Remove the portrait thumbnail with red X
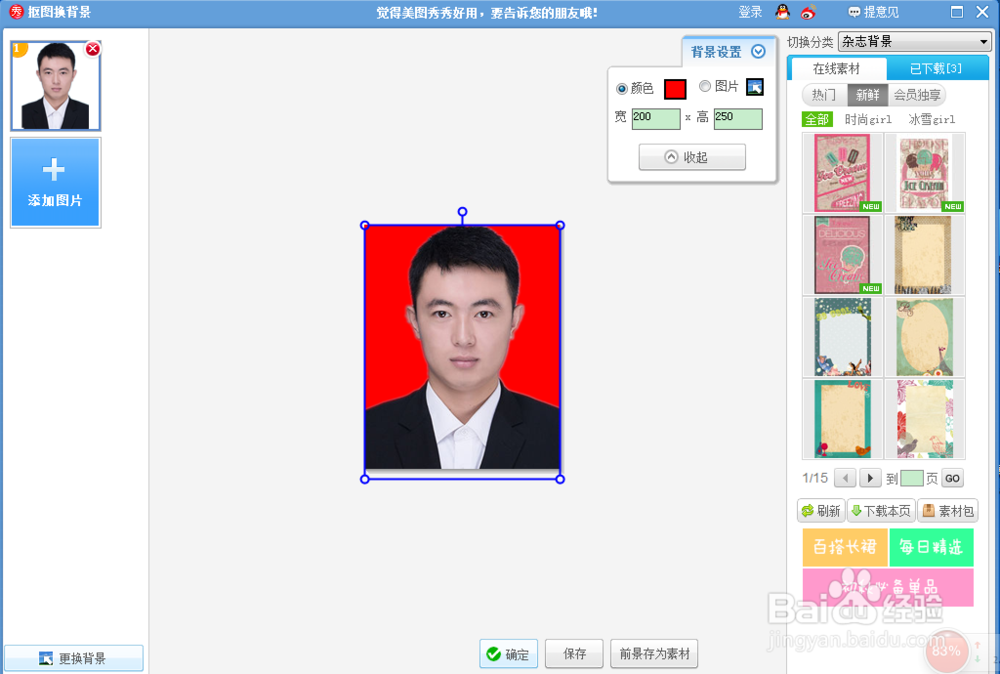 [93, 48]
